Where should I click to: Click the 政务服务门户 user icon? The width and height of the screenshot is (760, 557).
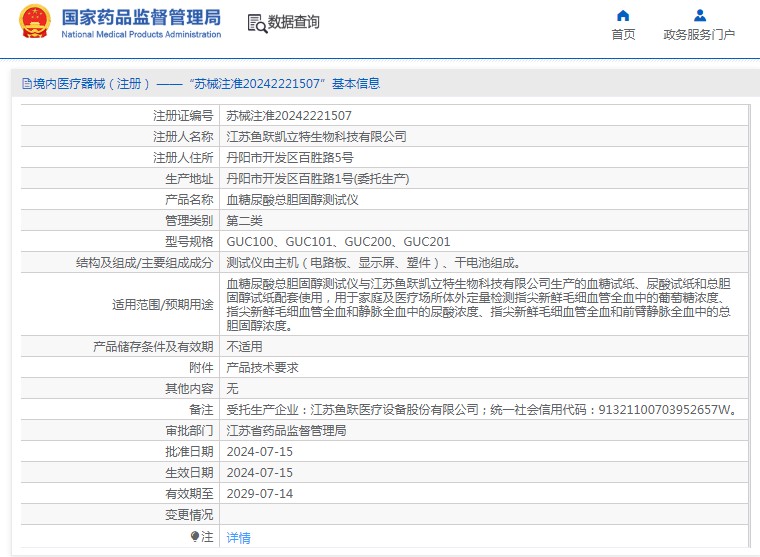(699, 16)
